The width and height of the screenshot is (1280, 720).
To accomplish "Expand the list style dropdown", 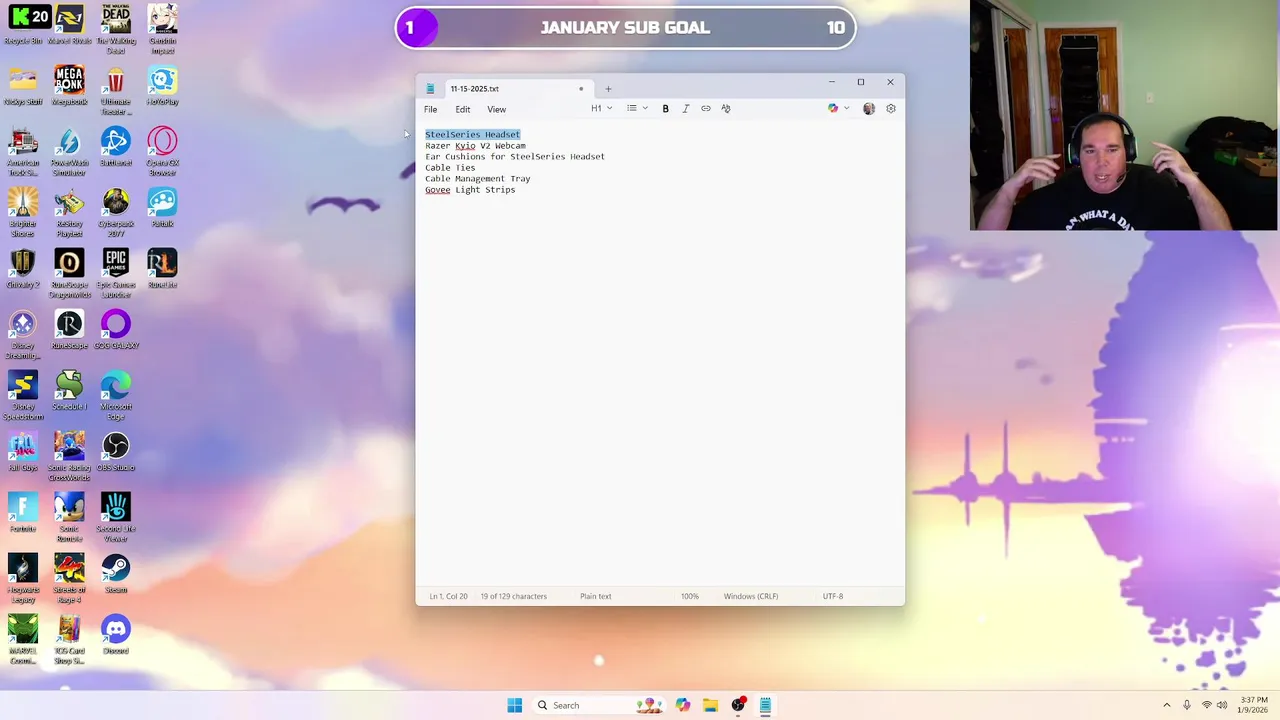I will tap(637, 109).
